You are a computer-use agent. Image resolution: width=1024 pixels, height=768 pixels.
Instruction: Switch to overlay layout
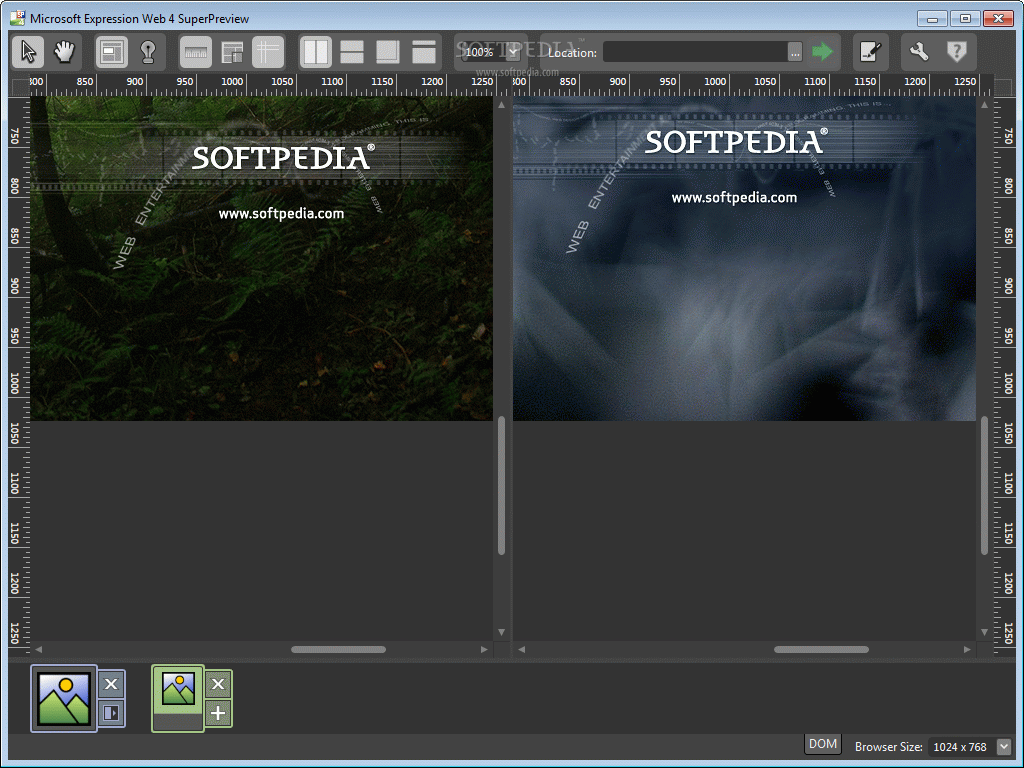[x=388, y=52]
